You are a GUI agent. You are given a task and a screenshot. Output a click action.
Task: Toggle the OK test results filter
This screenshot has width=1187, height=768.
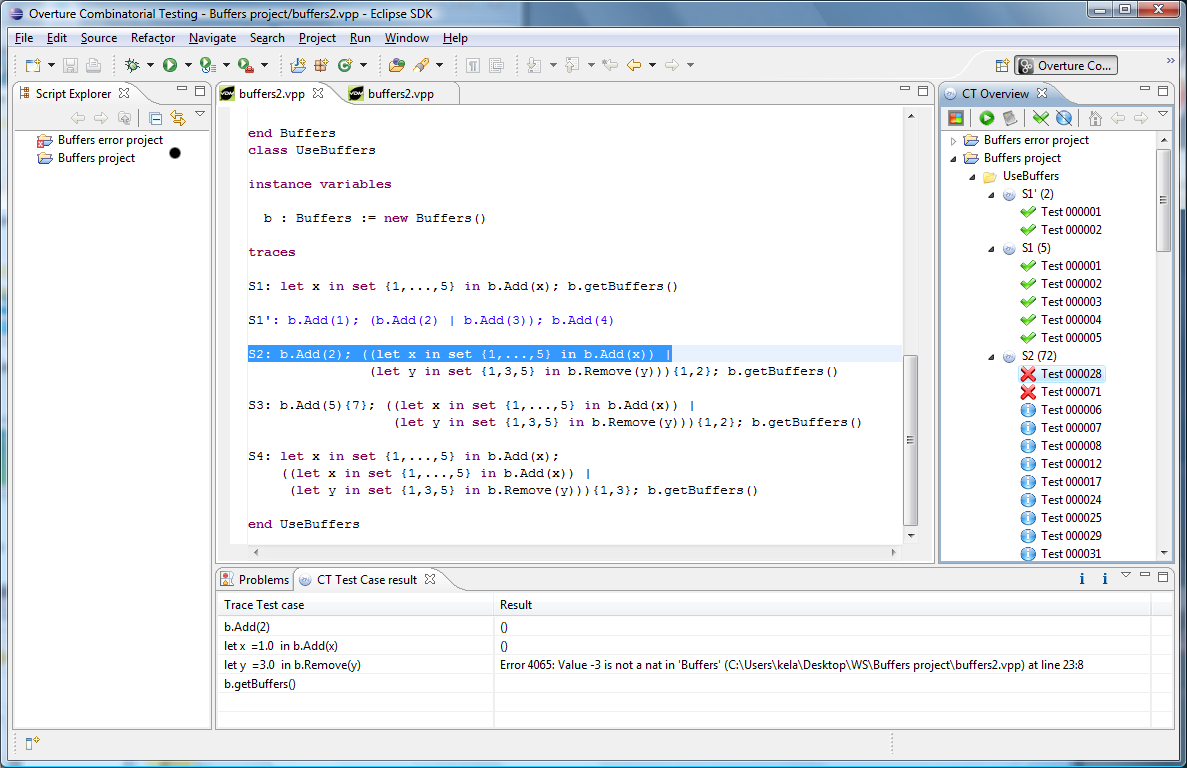[1041, 118]
